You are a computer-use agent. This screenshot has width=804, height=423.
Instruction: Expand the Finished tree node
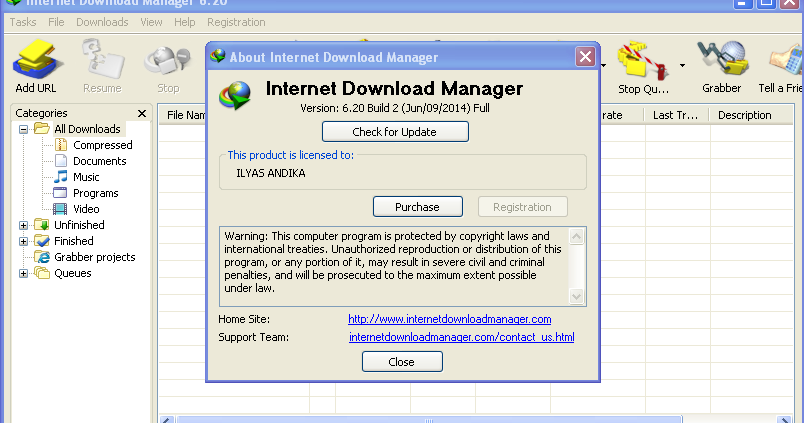[x=24, y=241]
